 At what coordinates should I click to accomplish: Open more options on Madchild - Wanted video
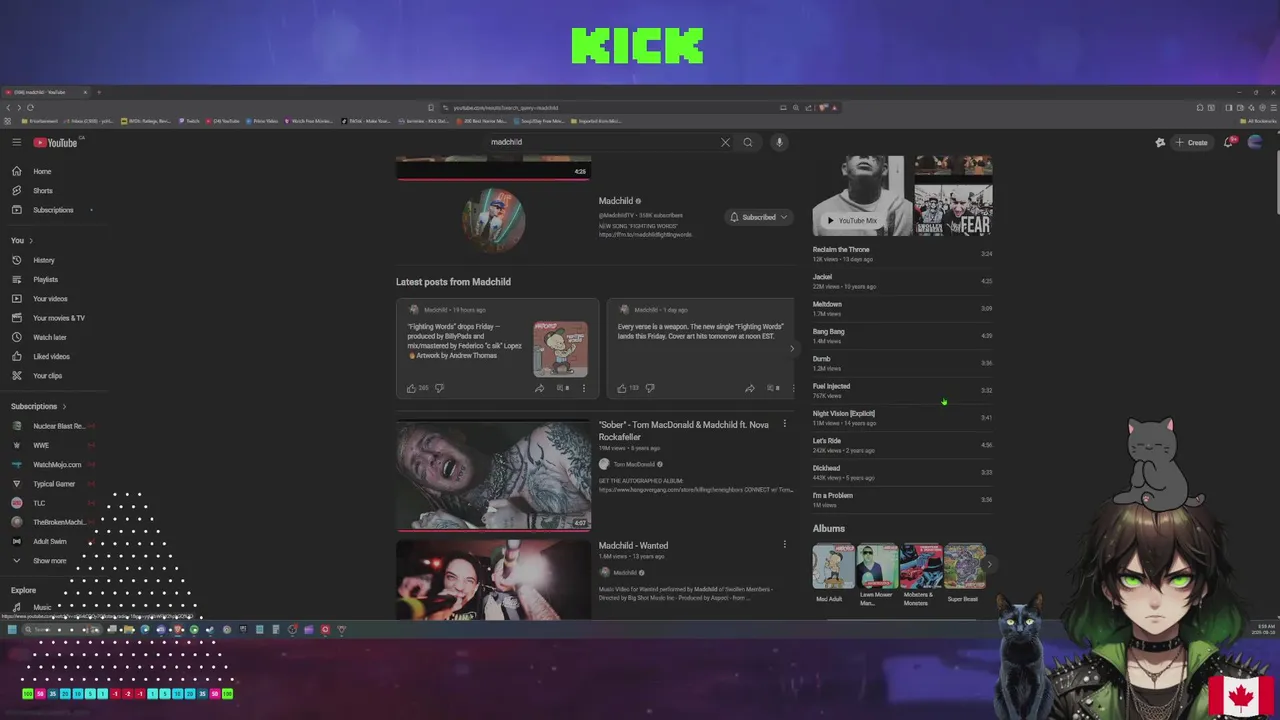click(784, 545)
